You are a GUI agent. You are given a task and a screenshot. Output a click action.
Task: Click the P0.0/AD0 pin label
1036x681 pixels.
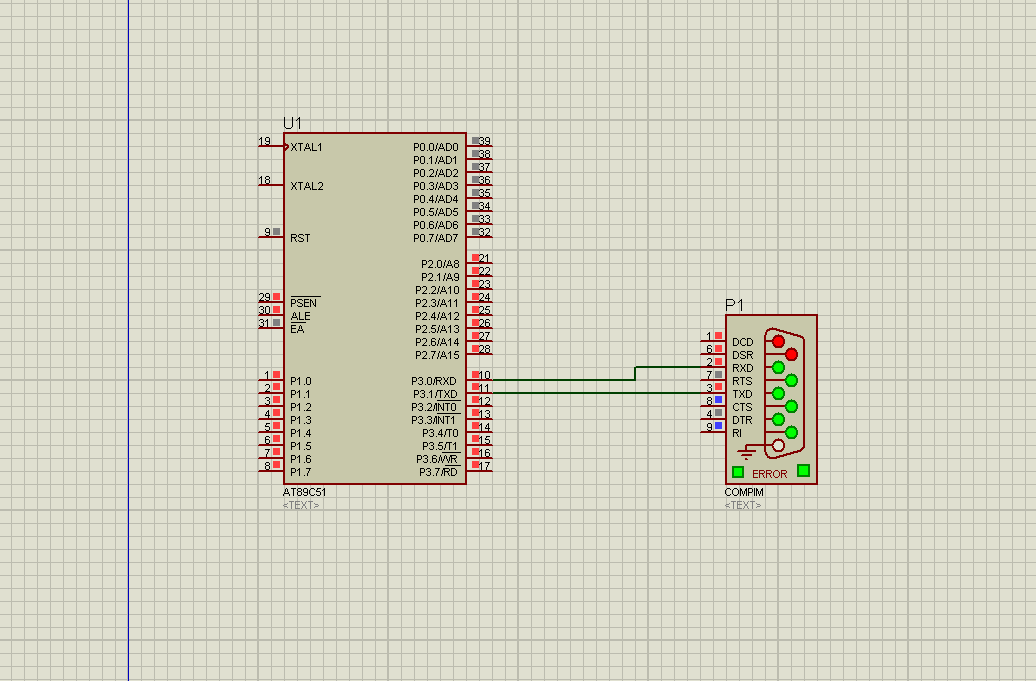(435, 147)
